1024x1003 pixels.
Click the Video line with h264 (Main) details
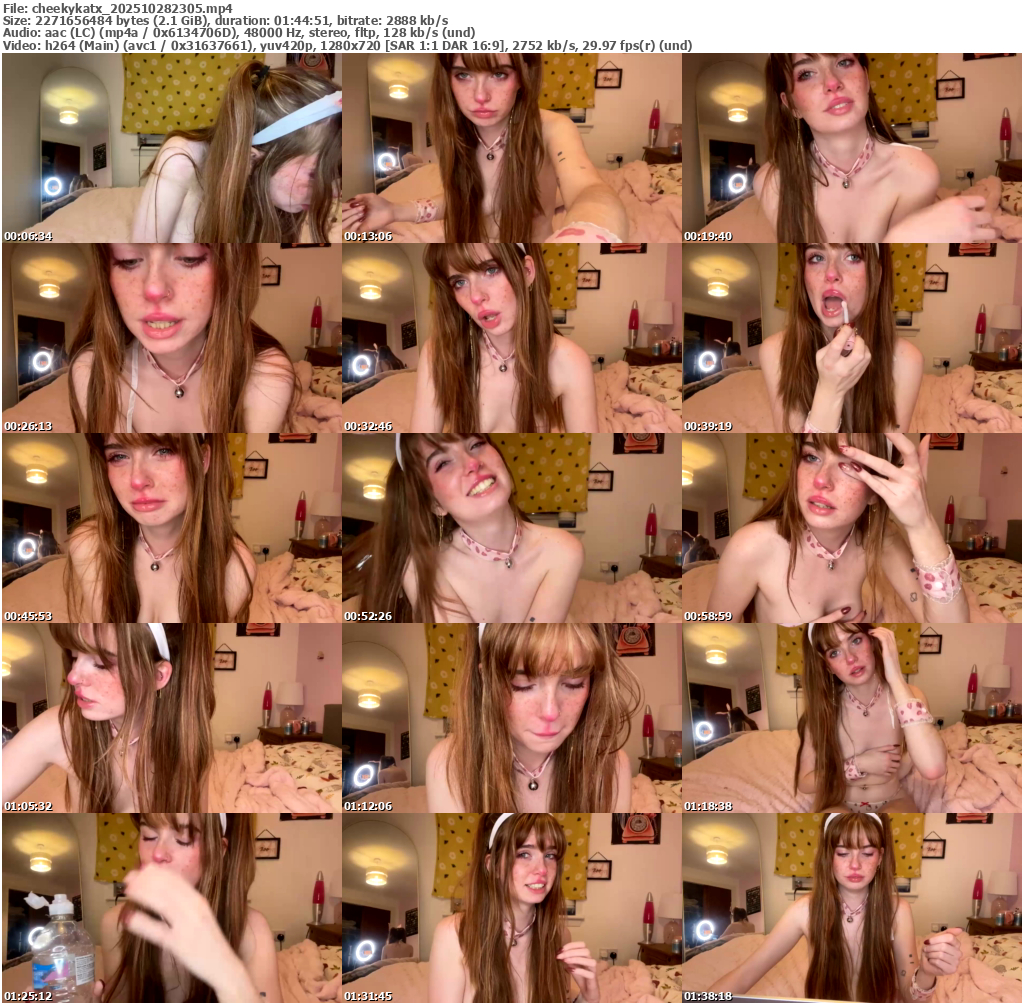click(347, 45)
